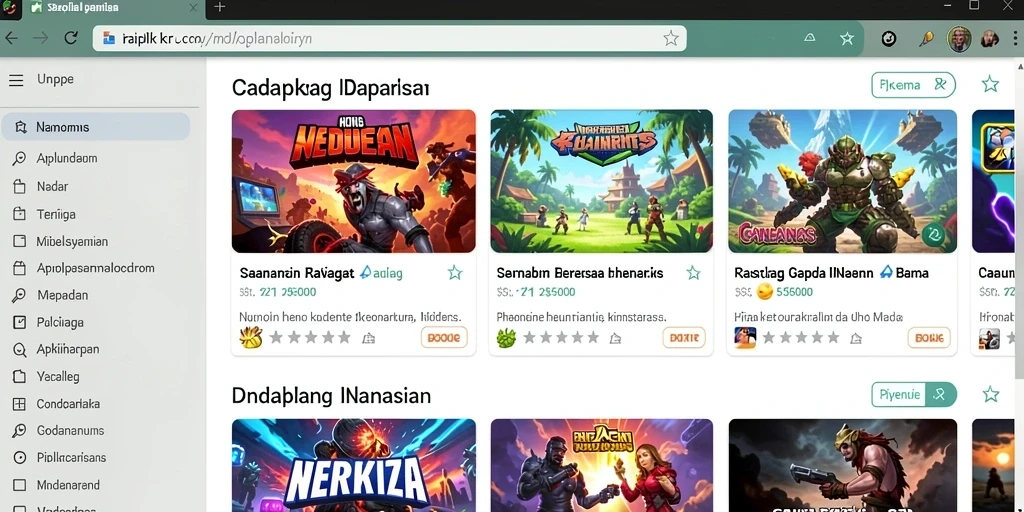Click the Yacalleg sidebar icon
This screenshot has height=512, width=1024.
click(19, 377)
